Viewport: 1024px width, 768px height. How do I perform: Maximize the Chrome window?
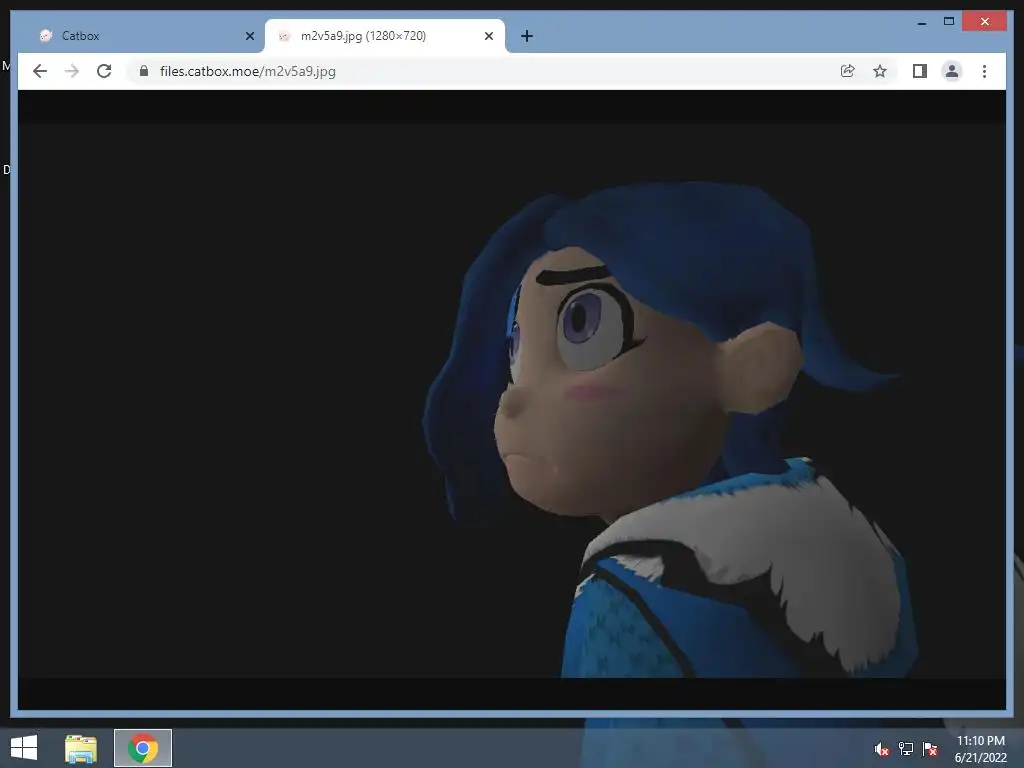tap(949, 22)
